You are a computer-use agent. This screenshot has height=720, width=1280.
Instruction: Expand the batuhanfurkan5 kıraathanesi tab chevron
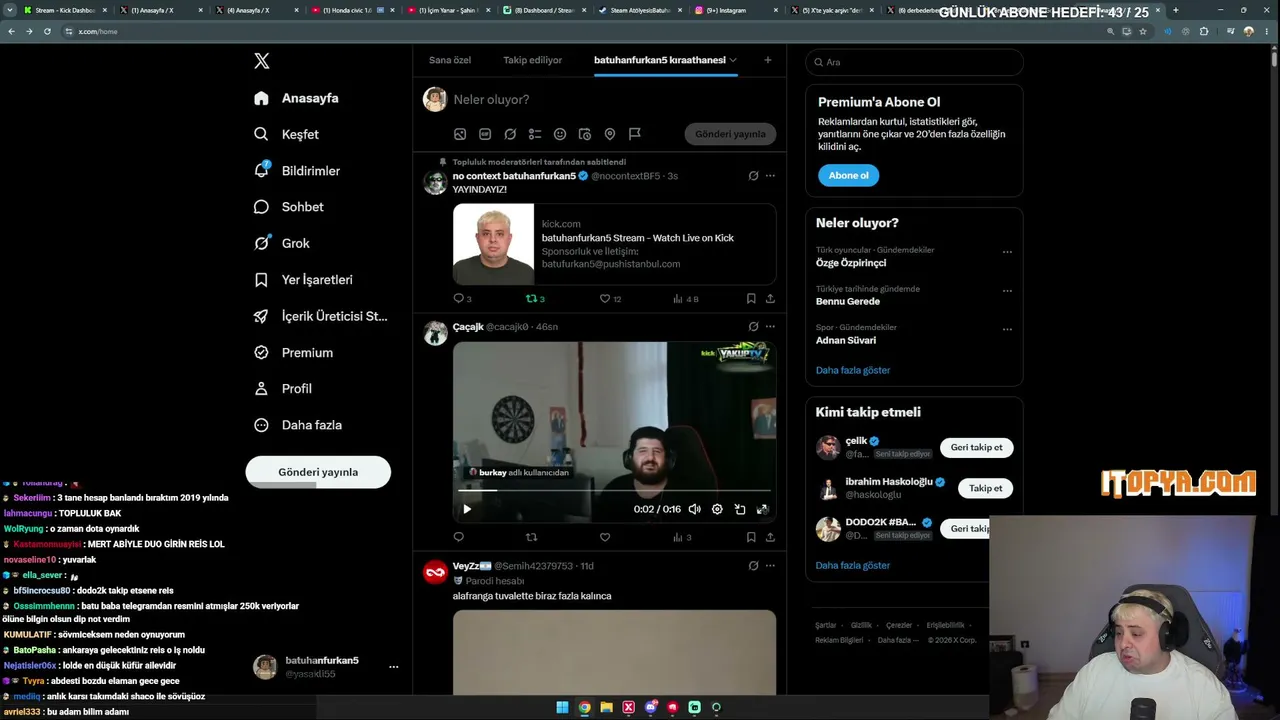733,60
